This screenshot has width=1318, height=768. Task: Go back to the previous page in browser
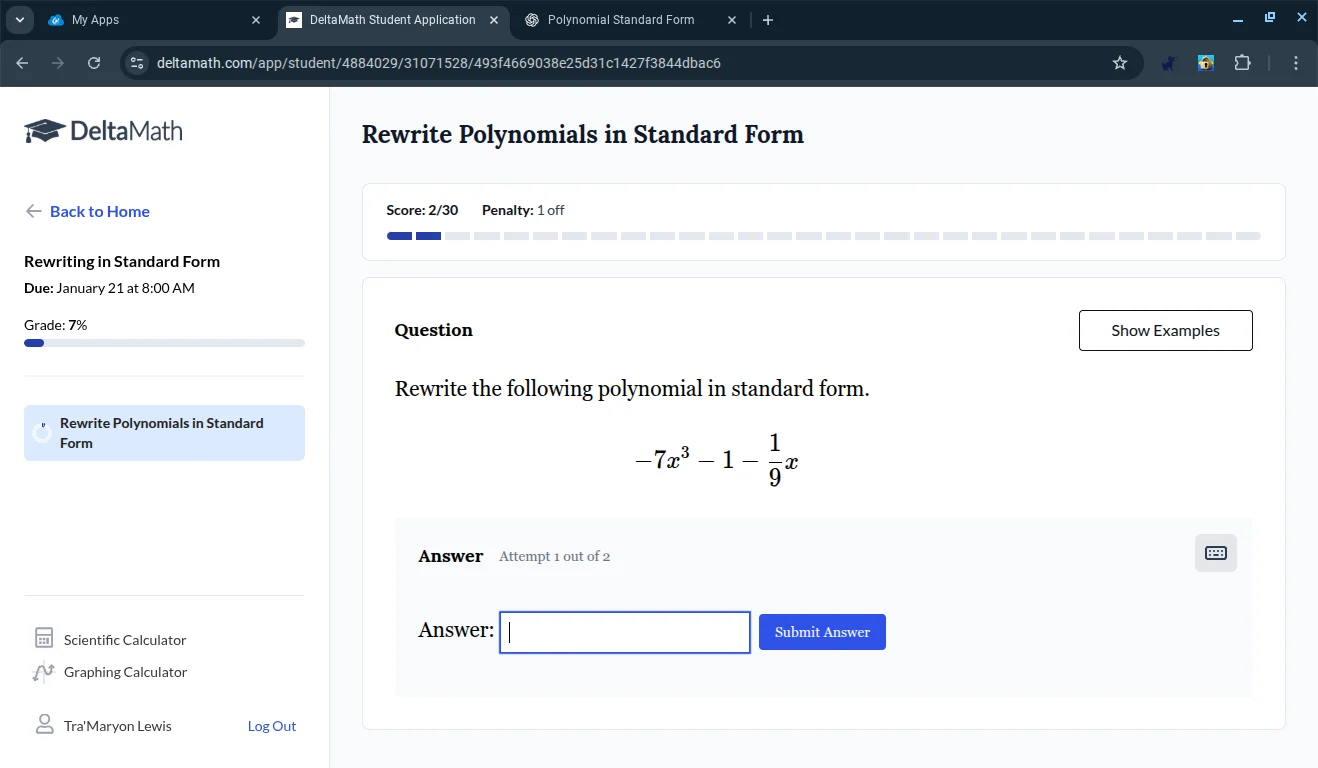pyautogui.click(x=22, y=63)
